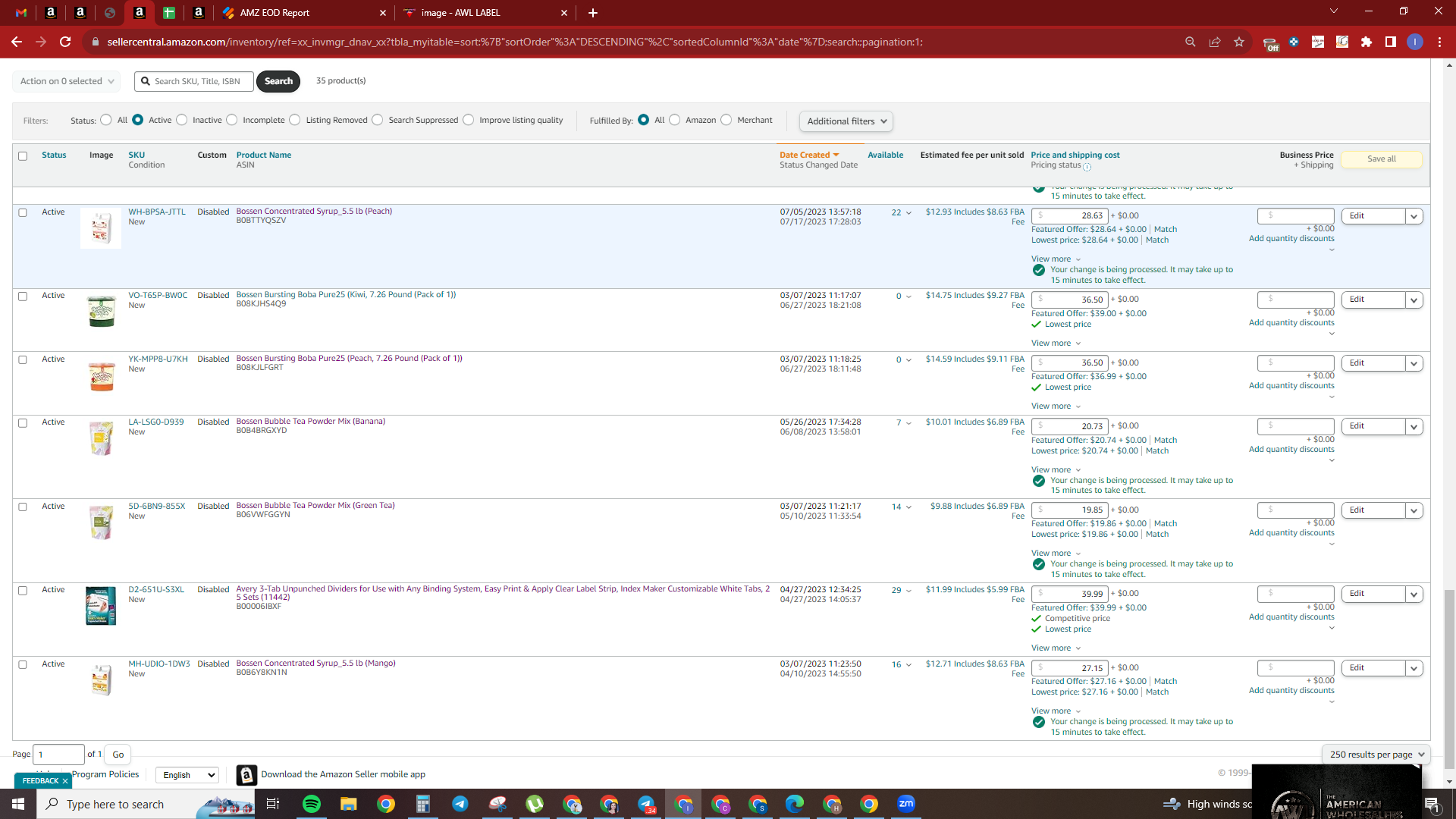
Task: Sort by the Product Name column header
Action: coord(264,155)
